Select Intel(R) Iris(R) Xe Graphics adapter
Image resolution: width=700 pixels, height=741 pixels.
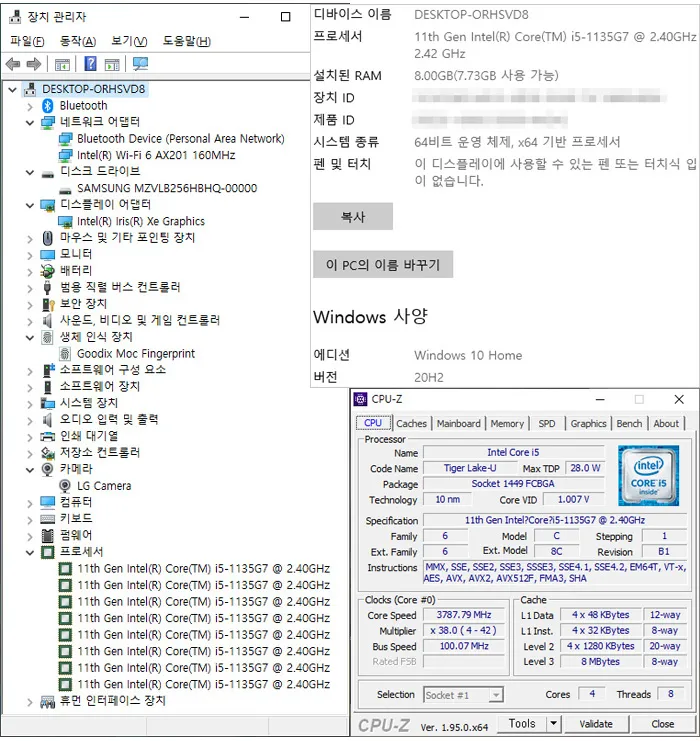click(x=141, y=221)
